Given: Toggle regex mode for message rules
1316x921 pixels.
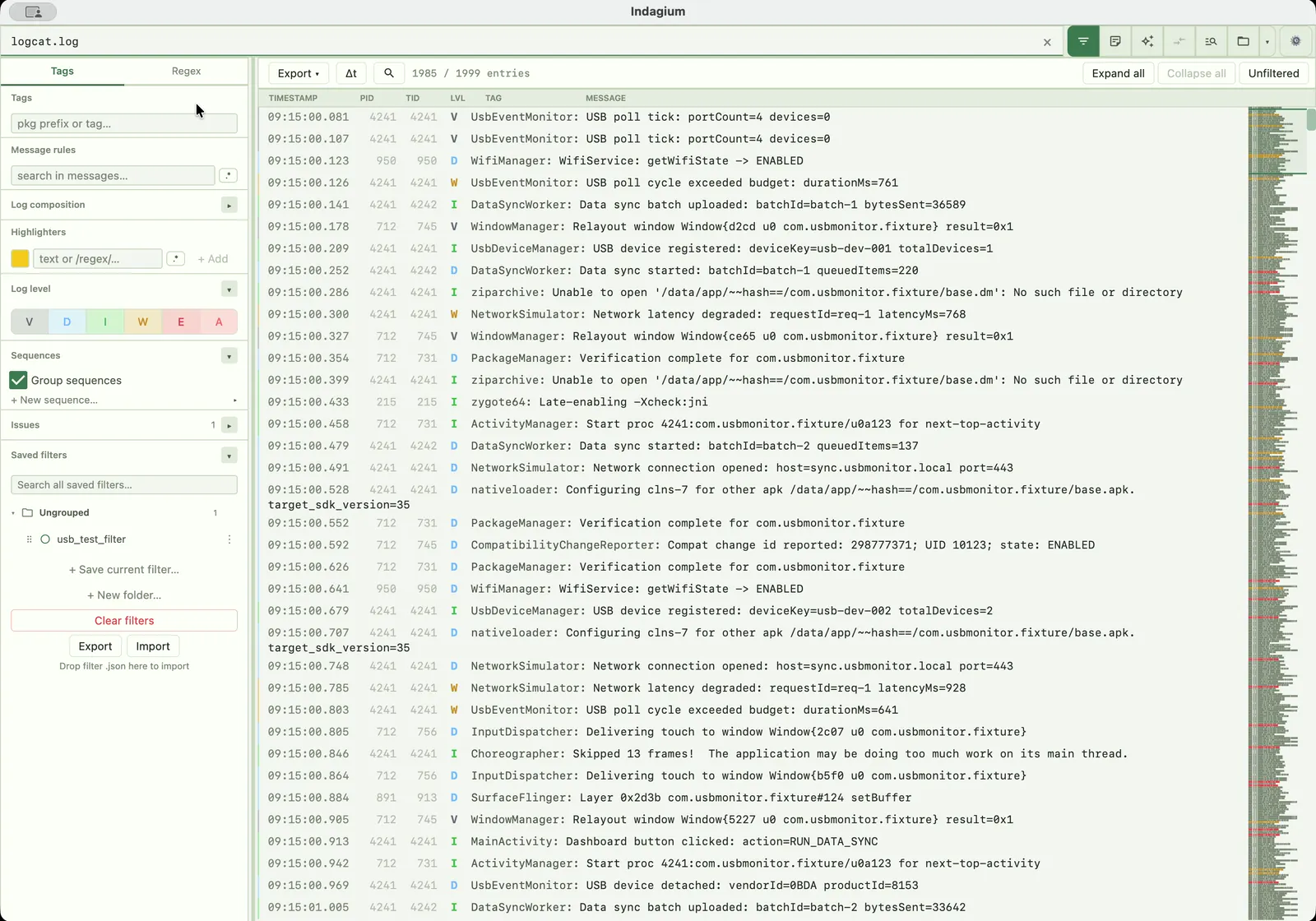Looking at the screenshot, I should pos(229,175).
